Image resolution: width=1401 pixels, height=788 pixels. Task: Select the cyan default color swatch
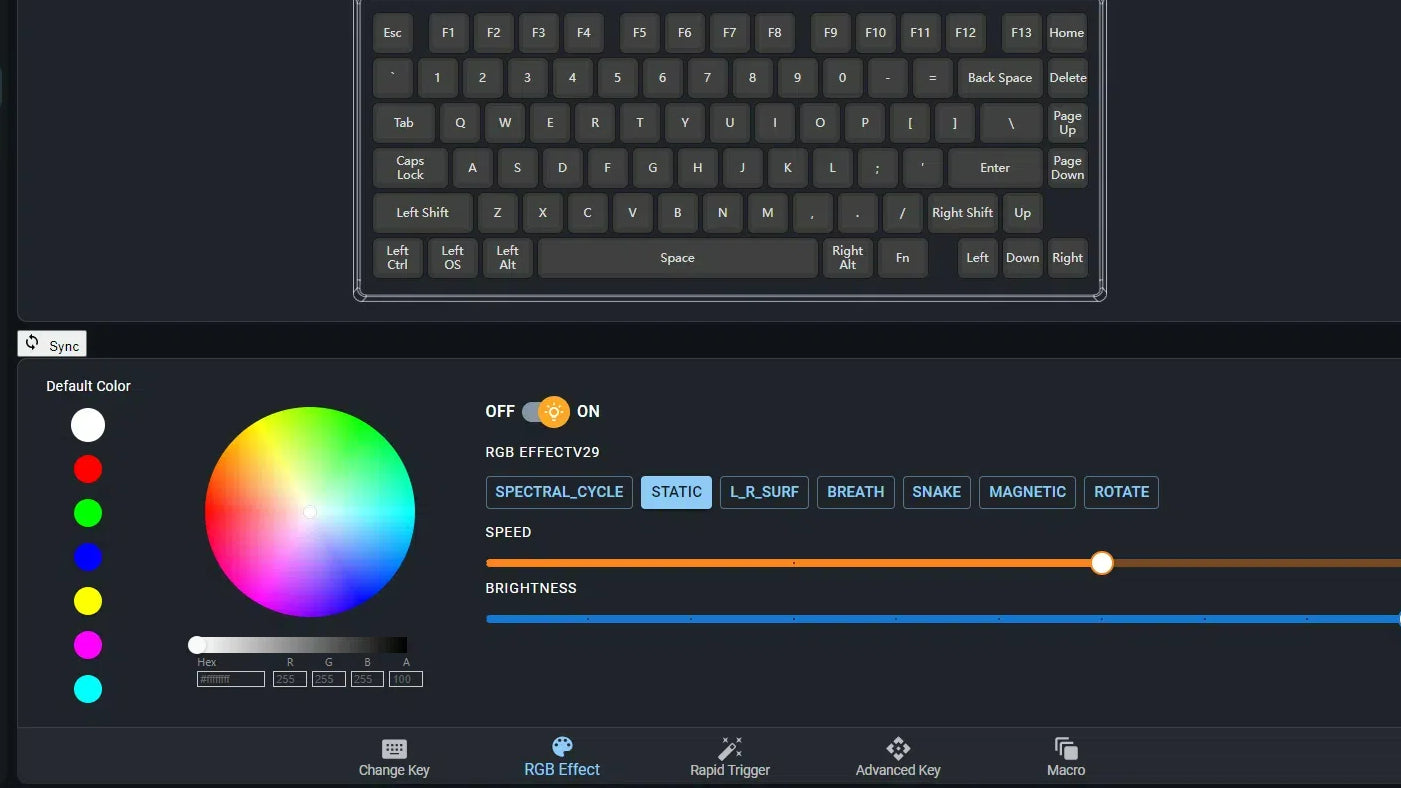coord(88,689)
